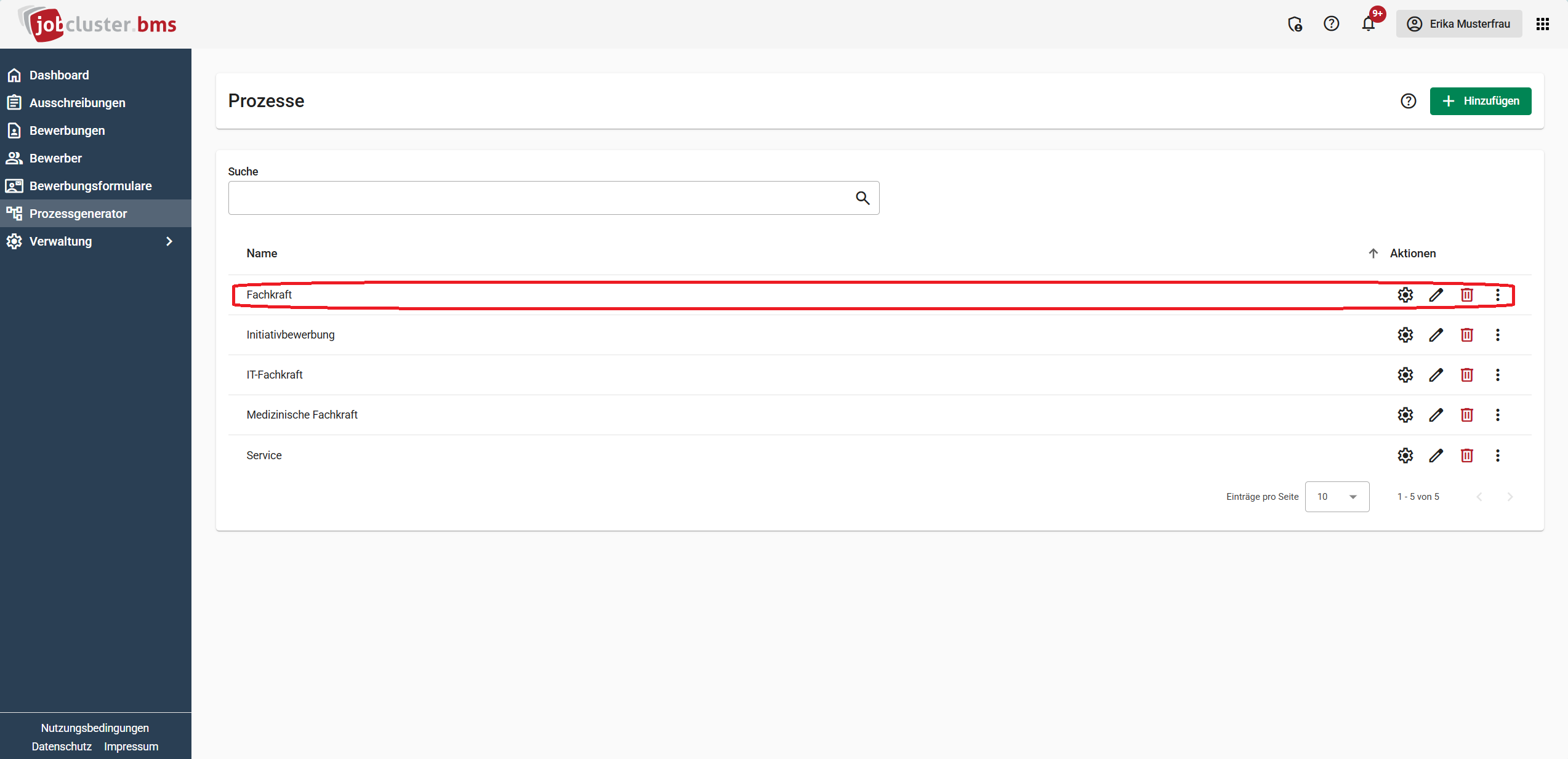The width and height of the screenshot is (1568, 759).
Task: Open the Datenschutz link
Action: (x=62, y=746)
